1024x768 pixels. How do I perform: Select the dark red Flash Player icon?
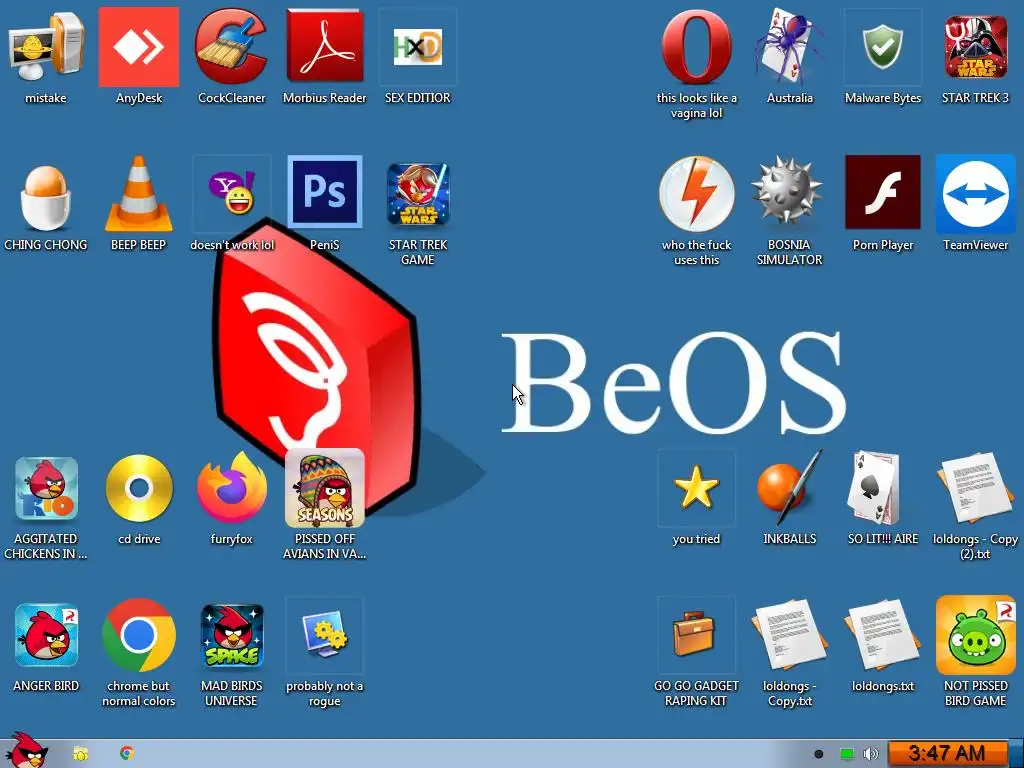click(882, 192)
